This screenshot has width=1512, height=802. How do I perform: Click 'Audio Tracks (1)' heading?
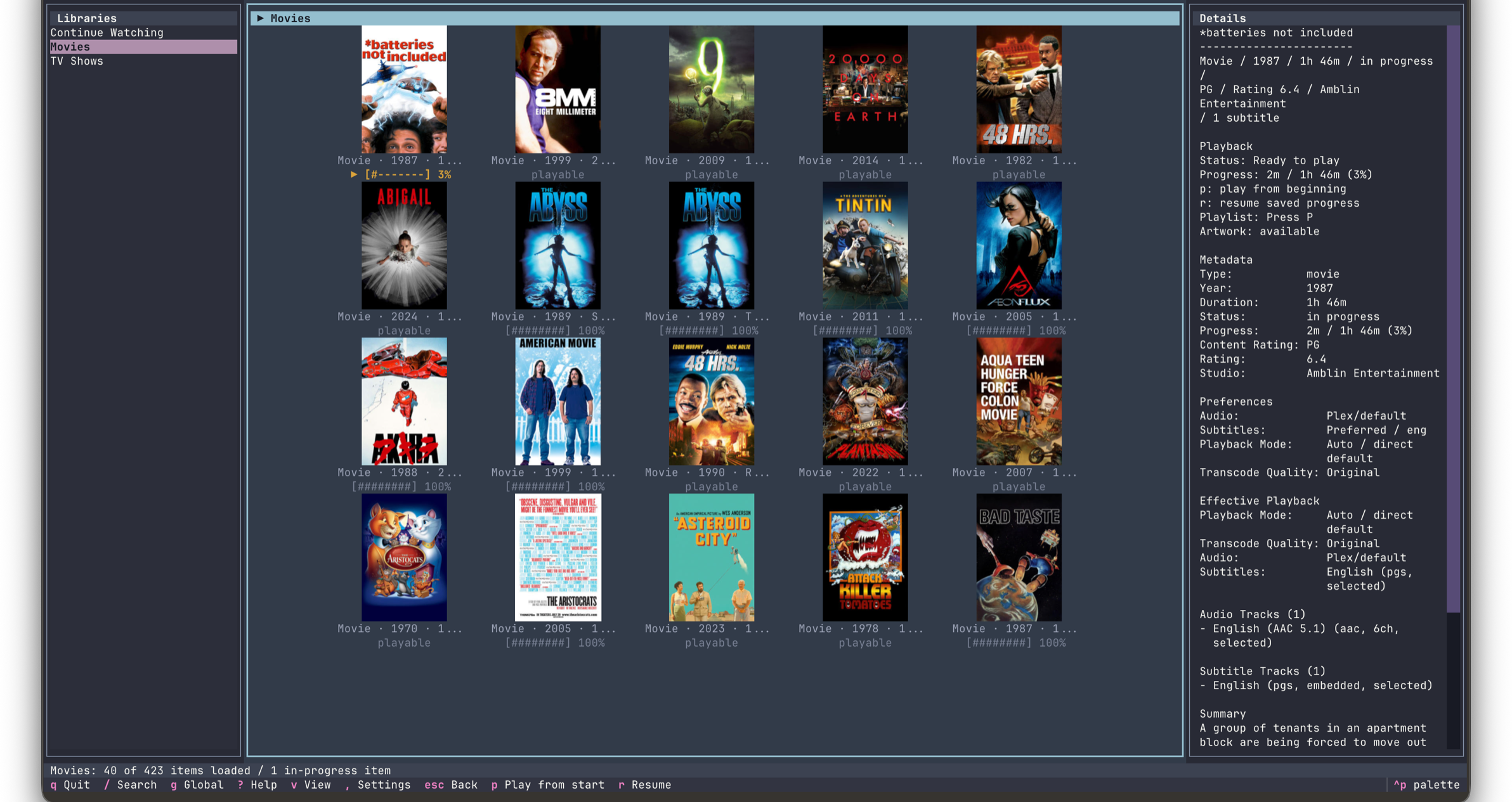[1253, 614]
